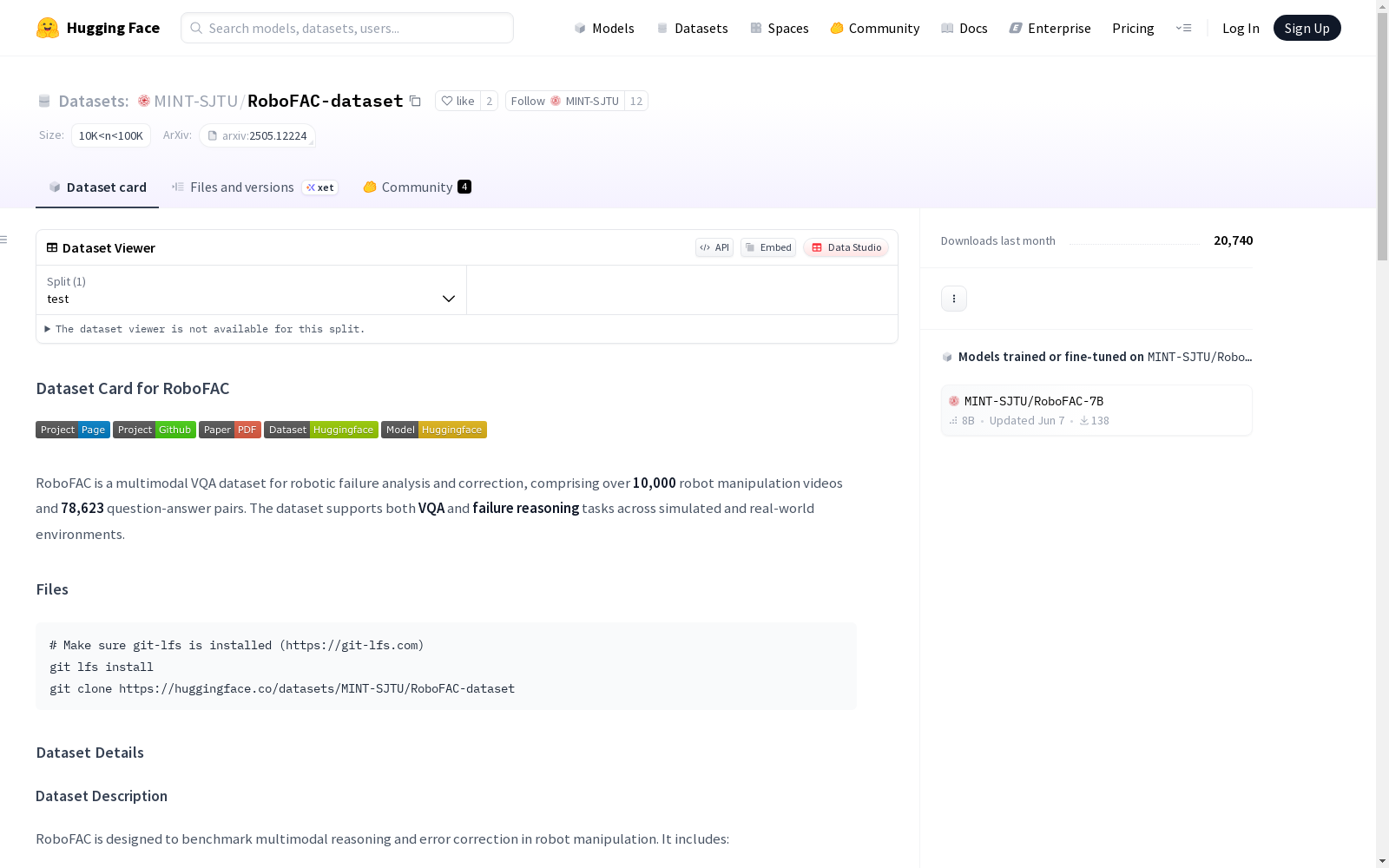The height and width of the screenshot is (868, 1389).
Task: Click the Sign Up button
Action: (1307, 28)
